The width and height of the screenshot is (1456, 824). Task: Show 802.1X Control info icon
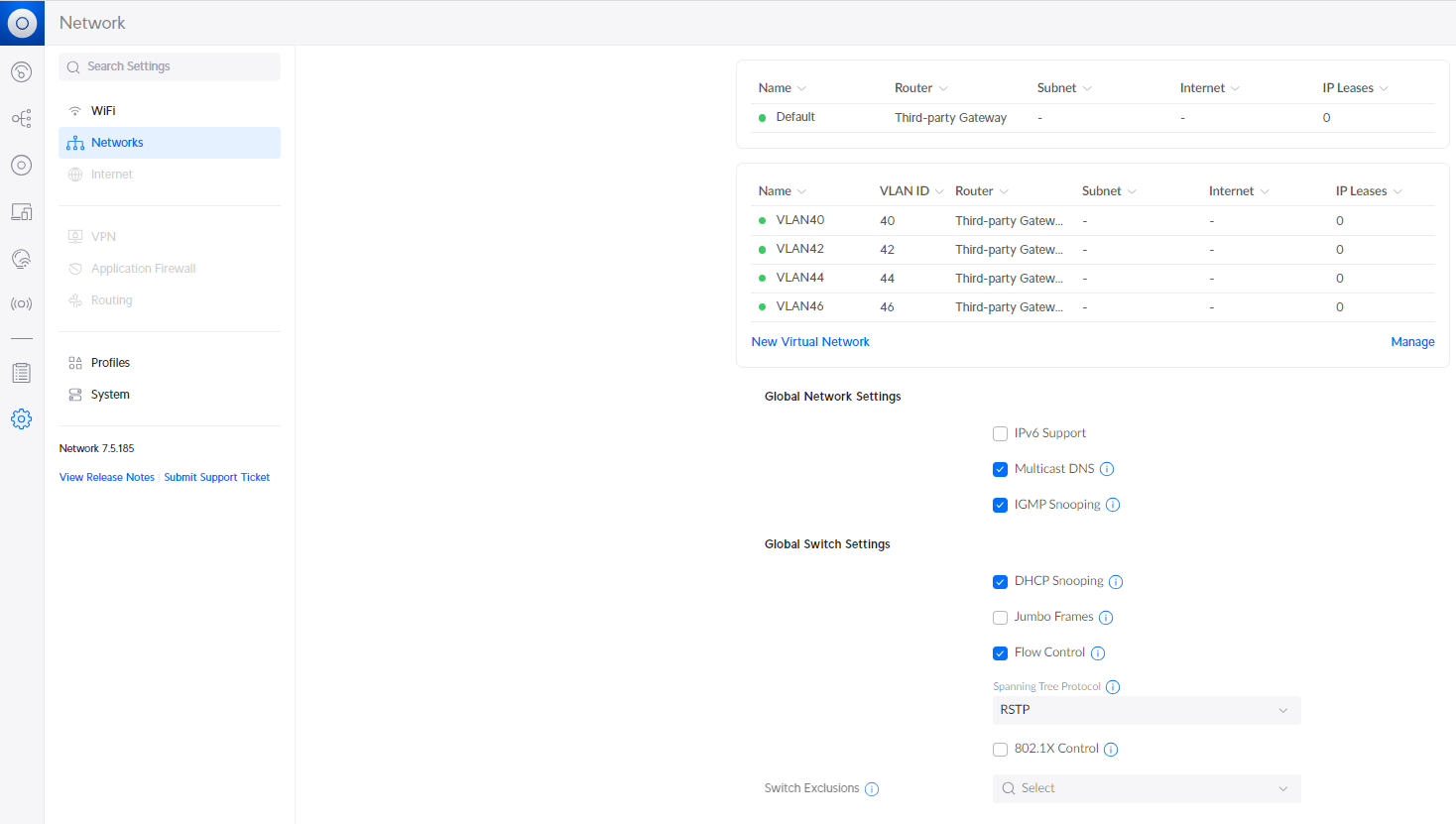click(x=1111, y=750)
